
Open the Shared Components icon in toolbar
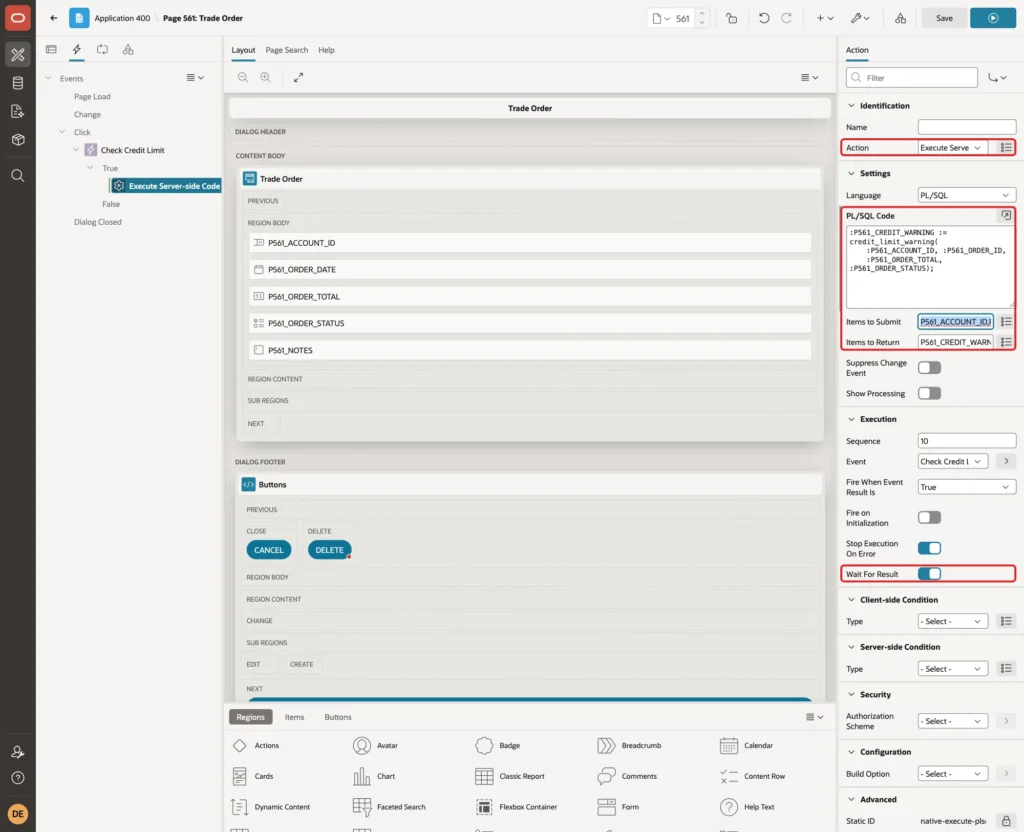point(901,18)
